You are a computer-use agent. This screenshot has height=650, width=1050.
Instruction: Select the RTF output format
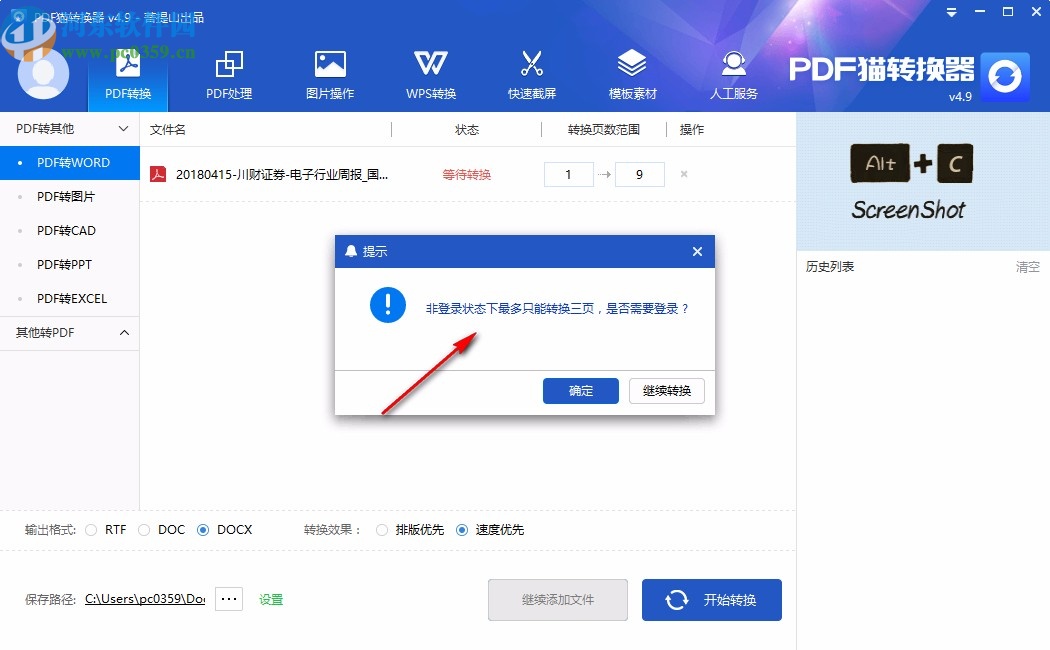(91, 530)
